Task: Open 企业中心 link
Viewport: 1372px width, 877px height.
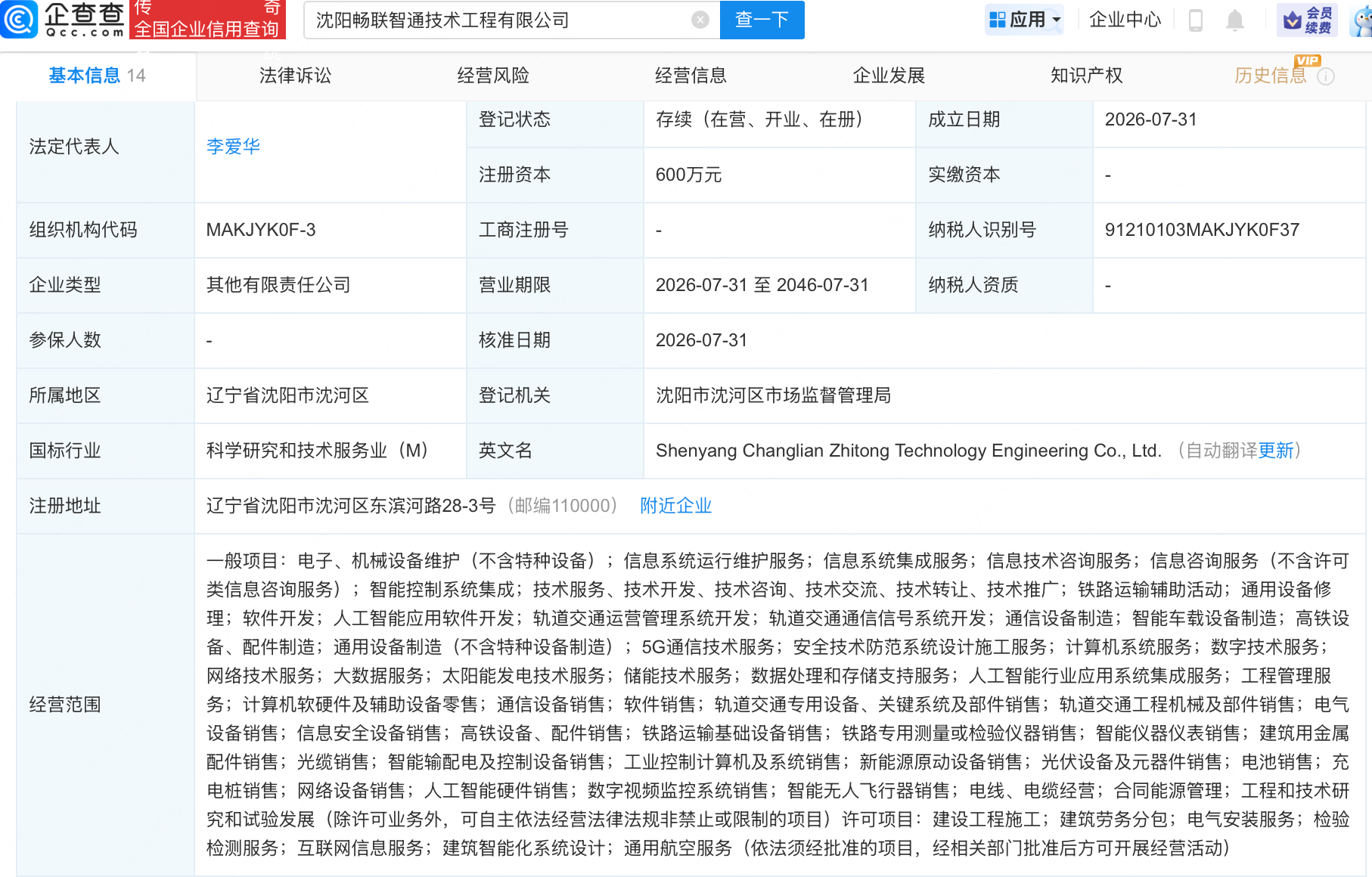Action: [1125, 20]
